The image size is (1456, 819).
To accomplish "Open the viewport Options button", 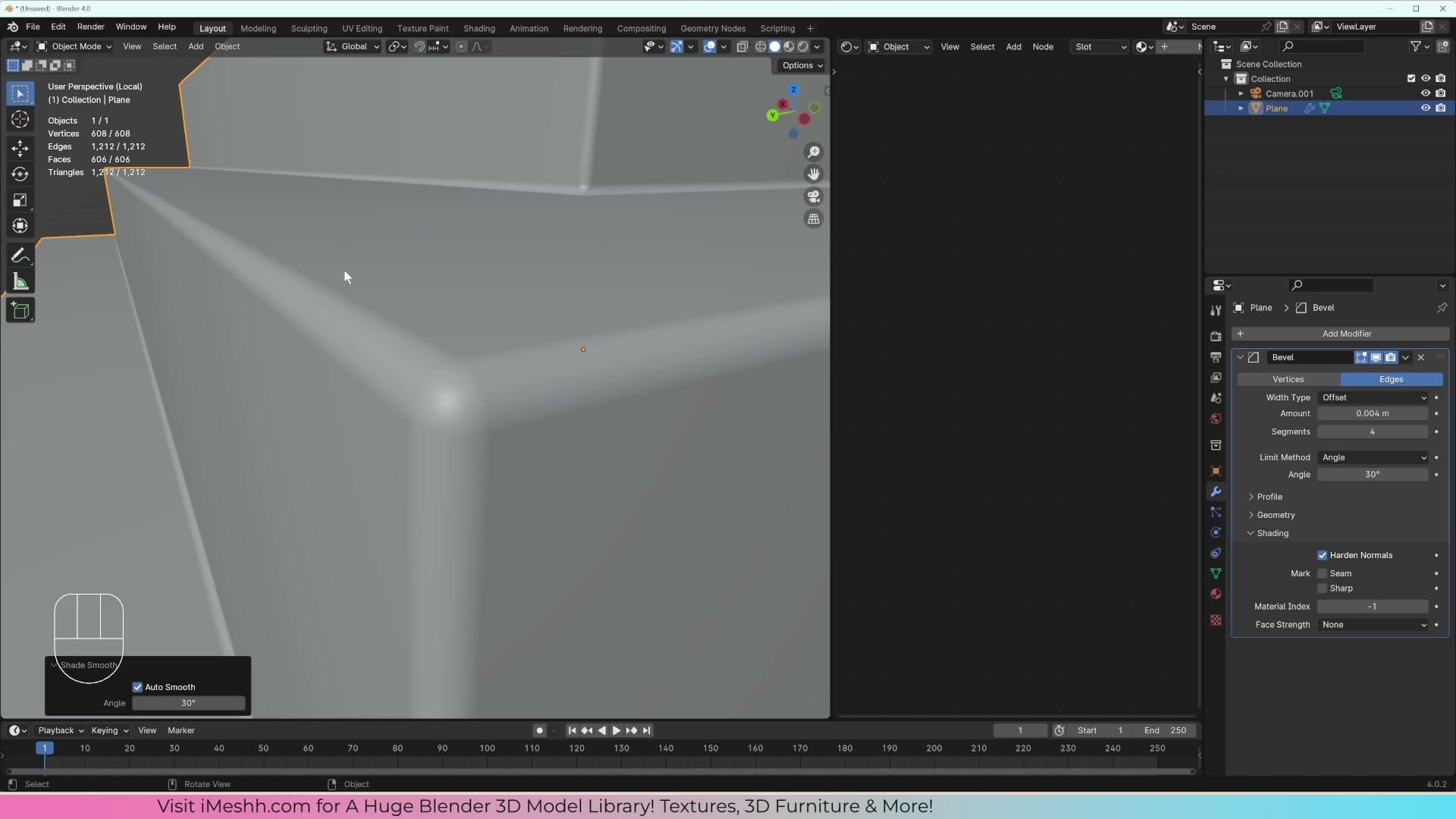I will [802, 65].
